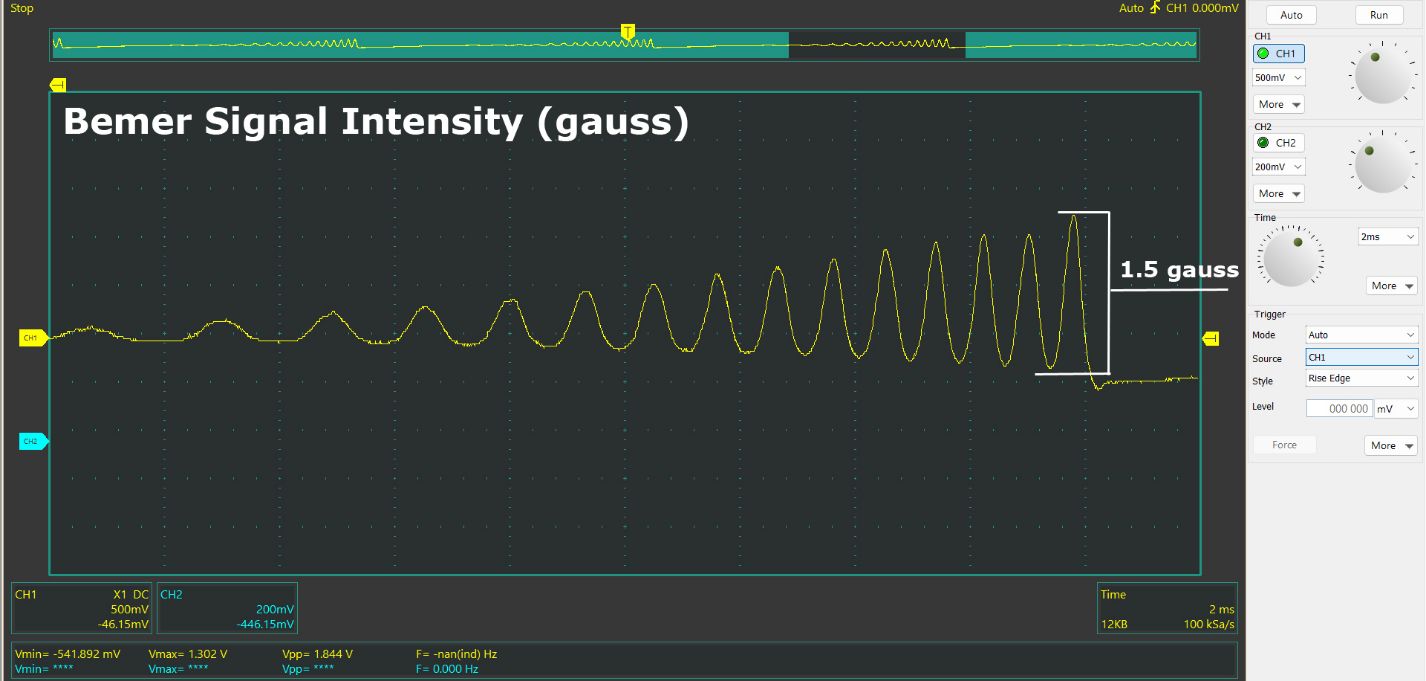Click the yellow marker above the waveform display

point(58,85)
